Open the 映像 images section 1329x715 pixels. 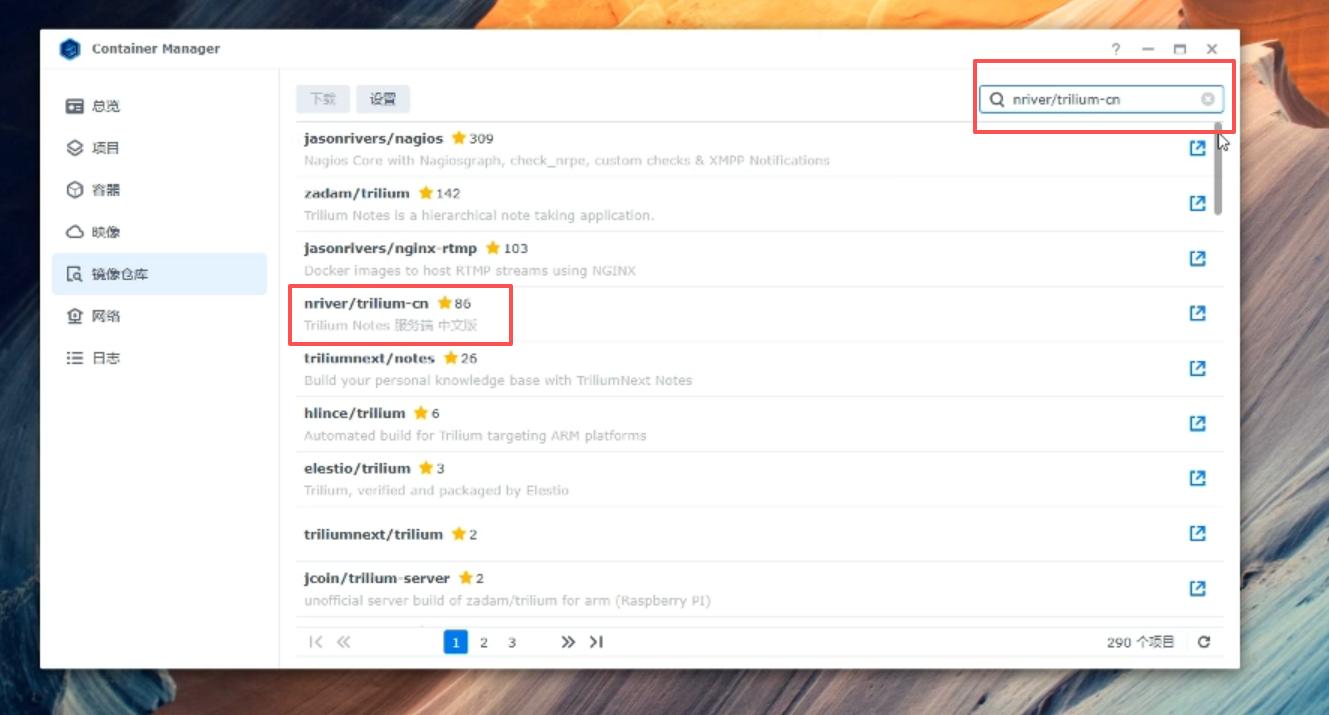105,232
